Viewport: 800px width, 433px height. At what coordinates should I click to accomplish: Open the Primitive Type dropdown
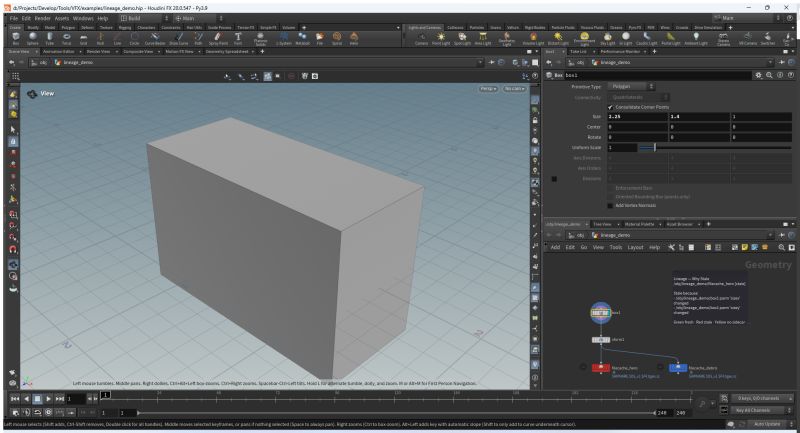coord(633,87)
